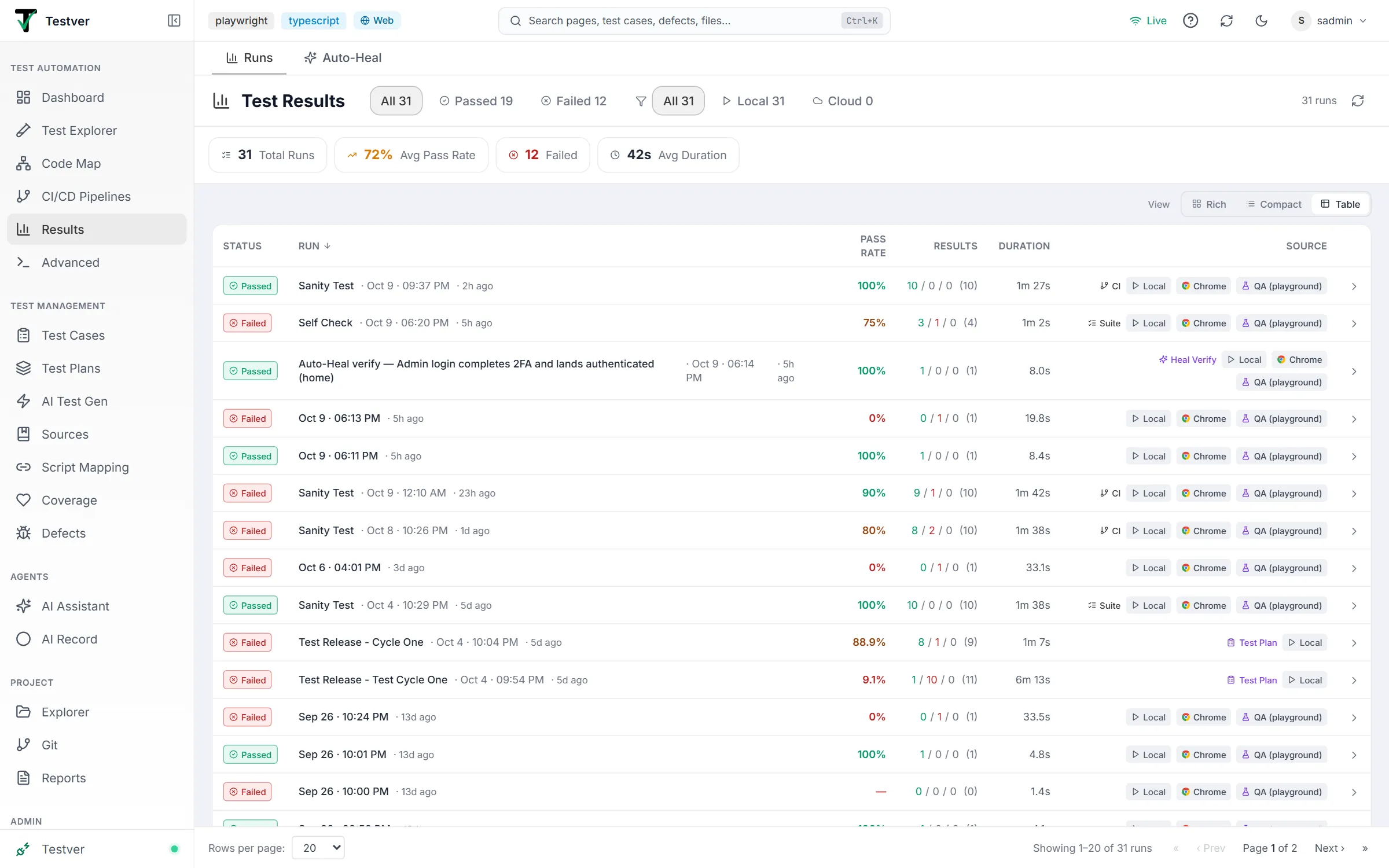Go to Script Mapping
Image resolution: width=1389 pixels, height=868 pixels.
(97, 467)
